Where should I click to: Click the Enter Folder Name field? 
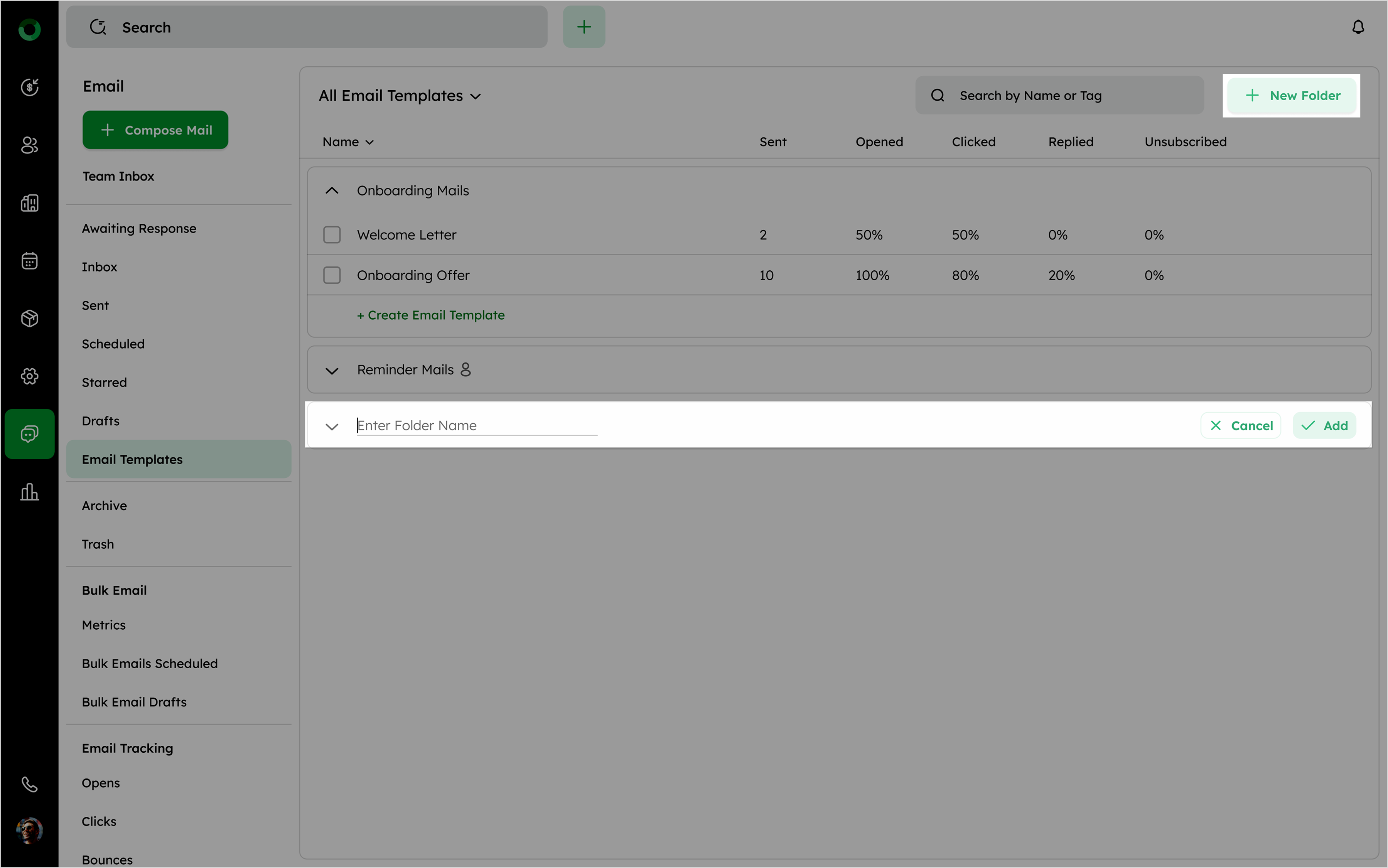[x=476, y=425]
